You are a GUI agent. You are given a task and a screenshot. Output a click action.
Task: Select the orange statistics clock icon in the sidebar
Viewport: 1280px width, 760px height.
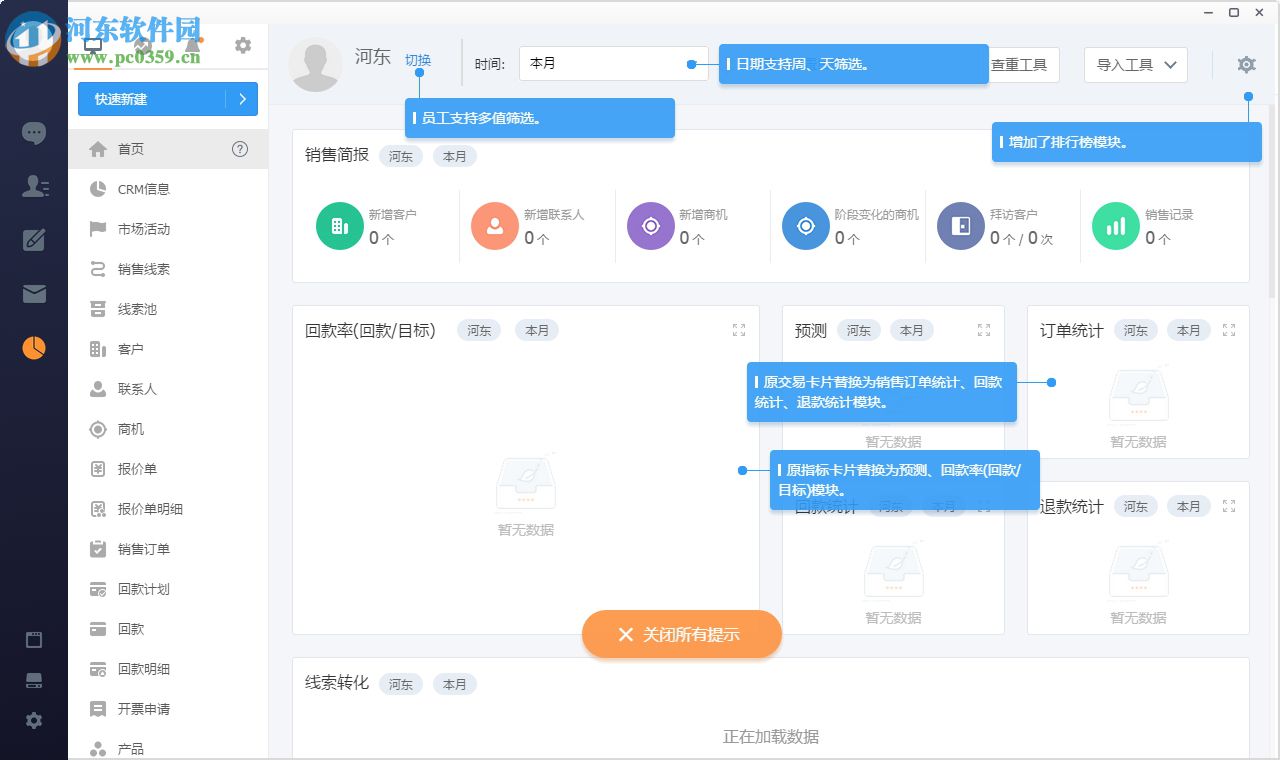[34, 348]
